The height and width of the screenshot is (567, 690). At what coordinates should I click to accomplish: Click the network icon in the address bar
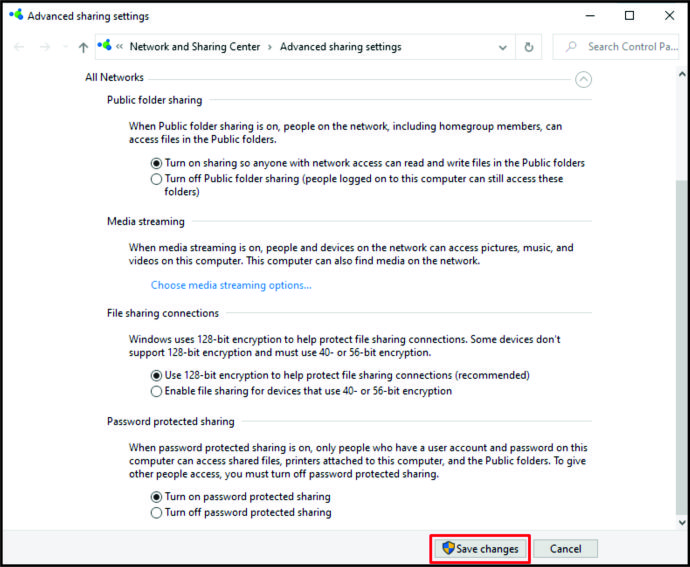pyautogui.click(x=104, y=45)
